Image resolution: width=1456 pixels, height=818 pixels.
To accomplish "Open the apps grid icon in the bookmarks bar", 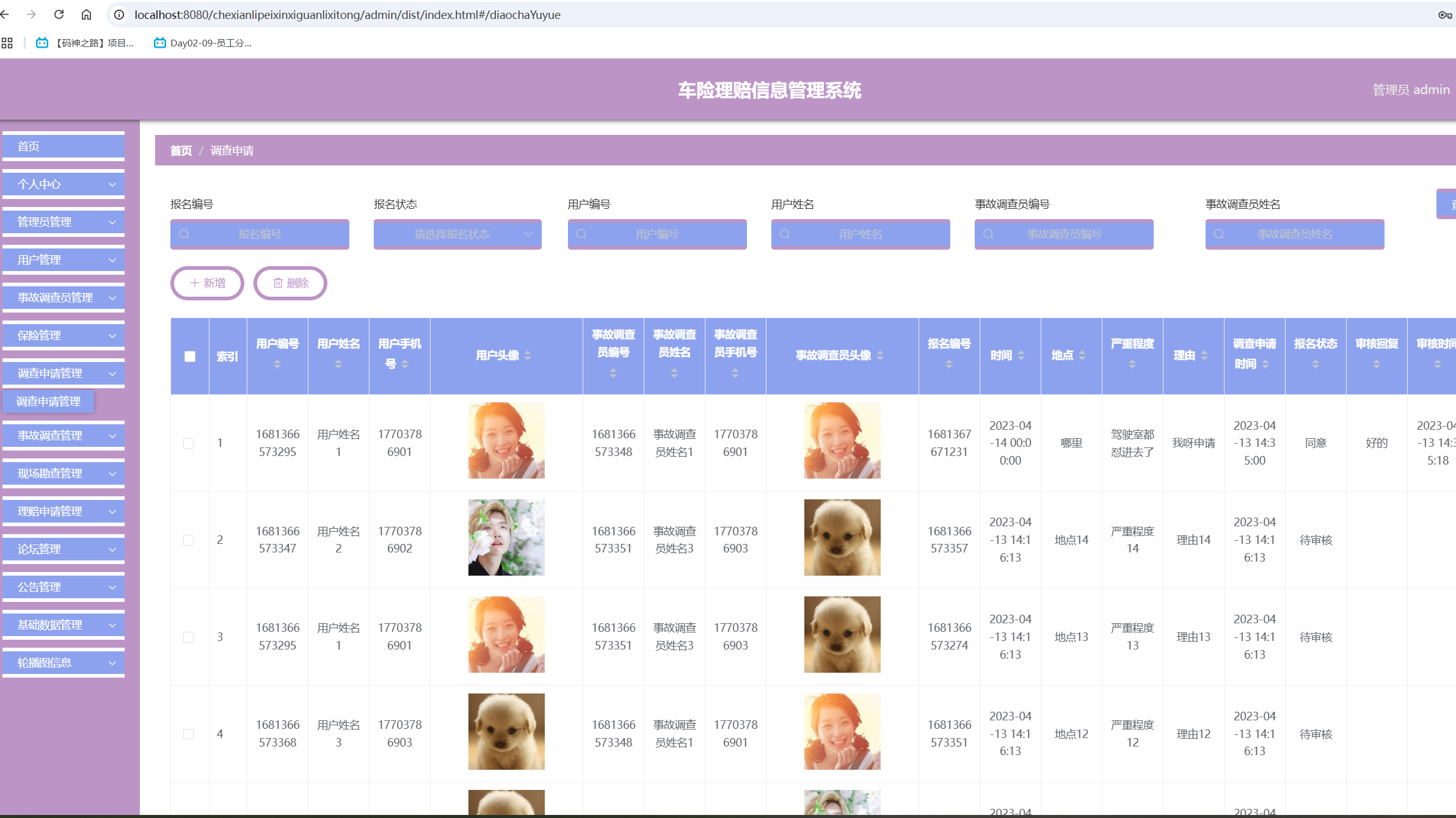I will (x=7, y=43).
